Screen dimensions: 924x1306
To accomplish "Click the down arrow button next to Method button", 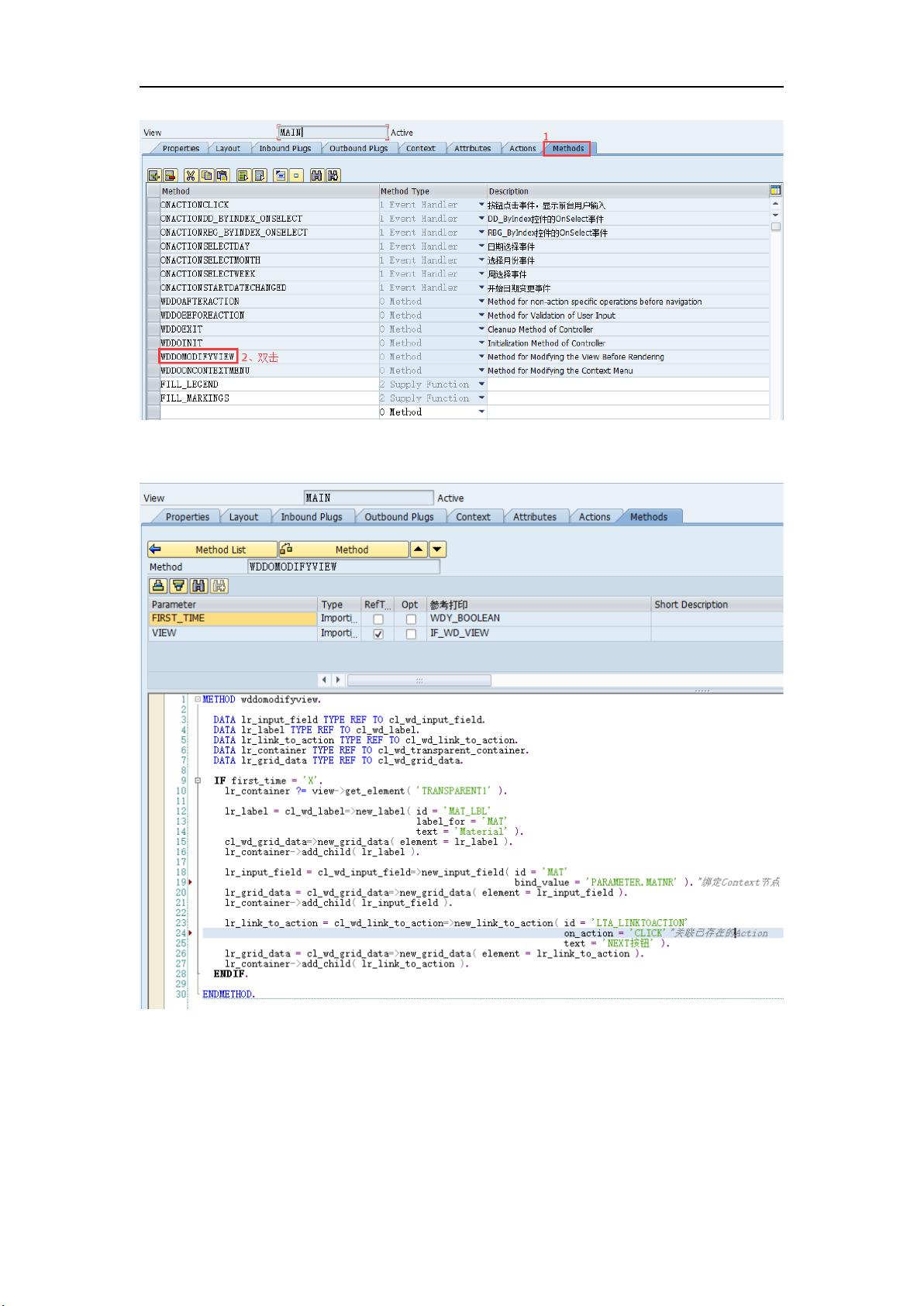I will point(437,550).
